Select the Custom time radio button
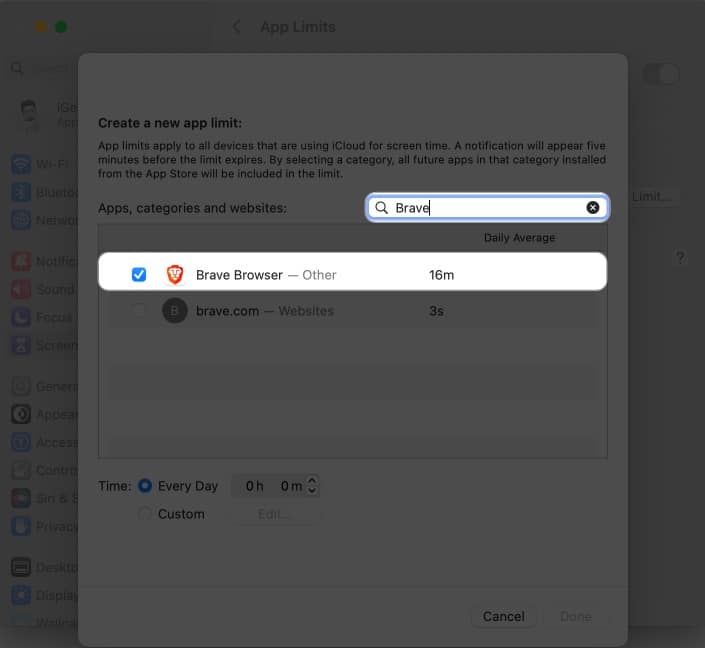The image size is (705, 648). 145,514
